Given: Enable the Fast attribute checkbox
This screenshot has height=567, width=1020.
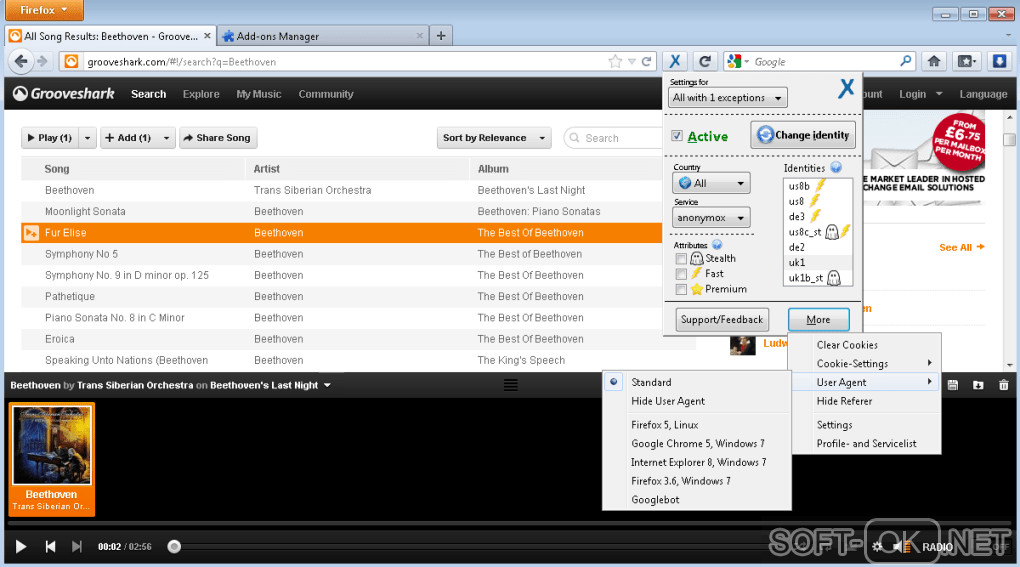Looking at the screenshot, I should 681,274.
